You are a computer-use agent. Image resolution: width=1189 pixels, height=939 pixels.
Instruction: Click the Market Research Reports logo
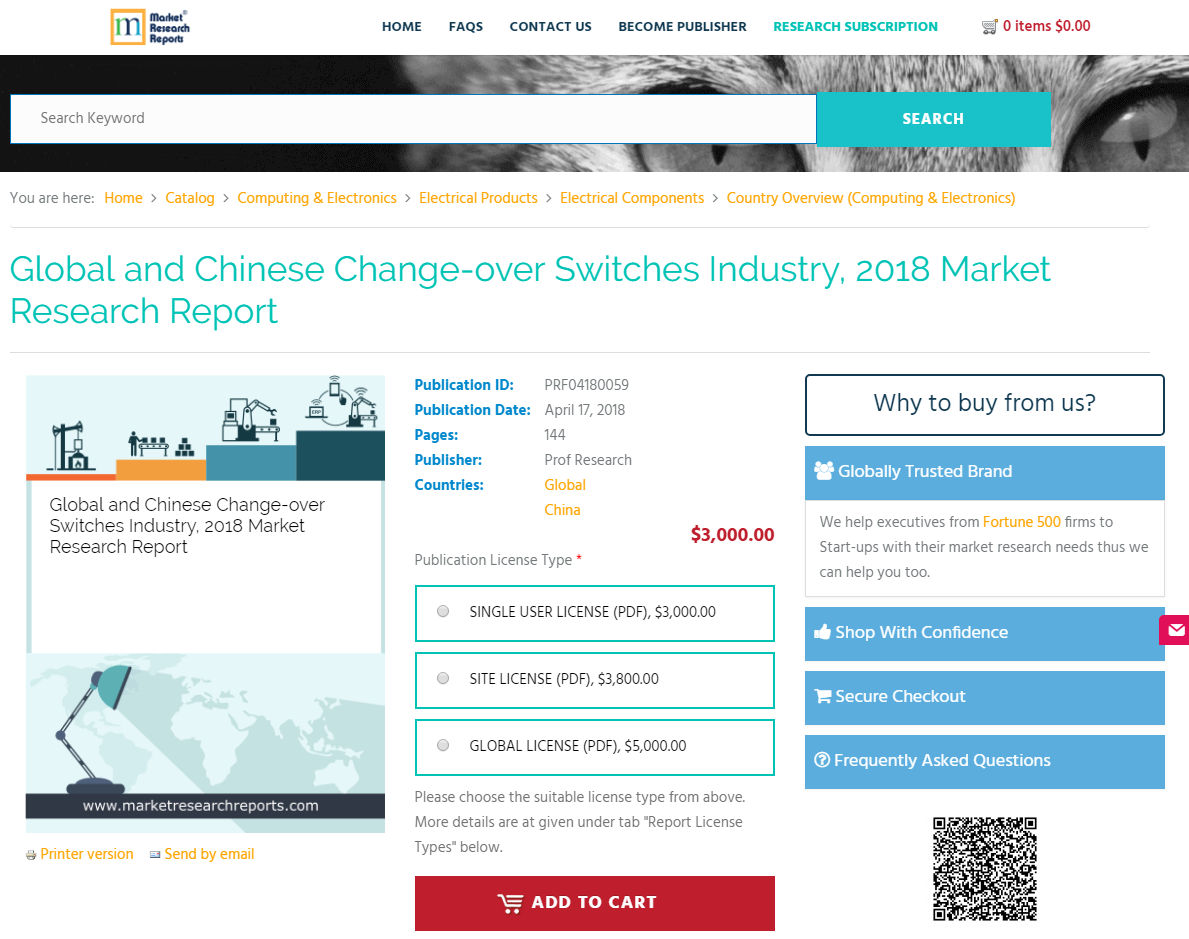(x=149, y=27)
